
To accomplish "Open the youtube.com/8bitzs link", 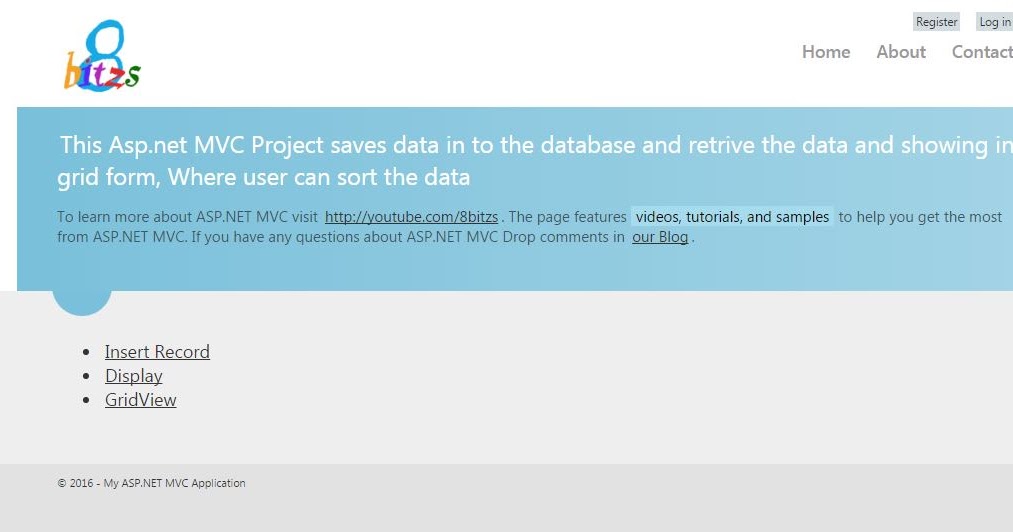I will tap(411, 217).
